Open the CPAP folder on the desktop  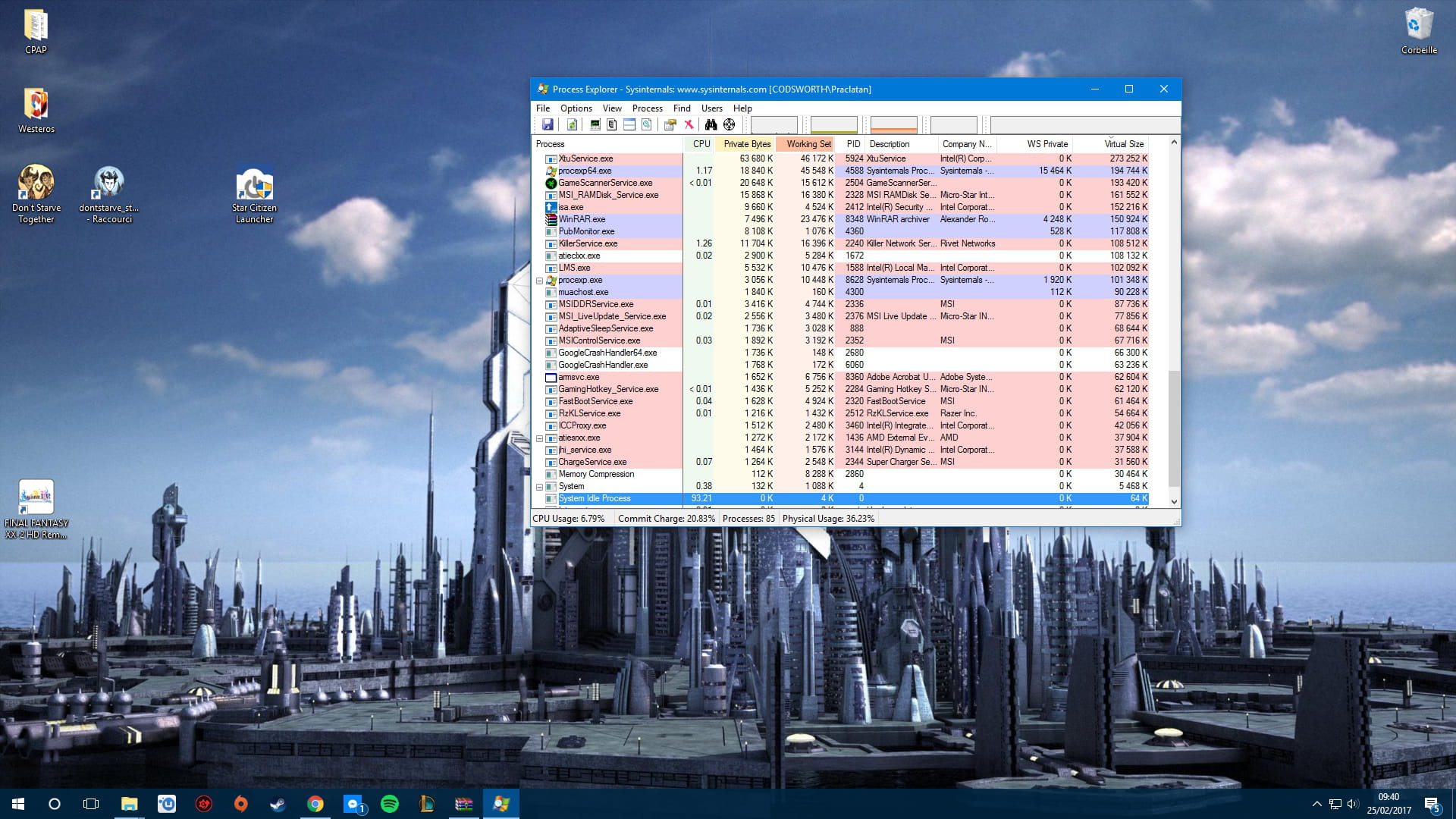(36, 32)
